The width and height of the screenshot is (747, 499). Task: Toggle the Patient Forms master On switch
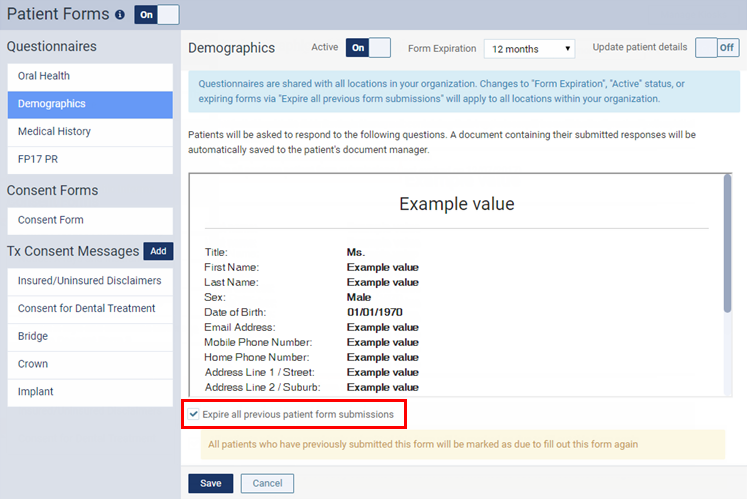tap(156, 15)
